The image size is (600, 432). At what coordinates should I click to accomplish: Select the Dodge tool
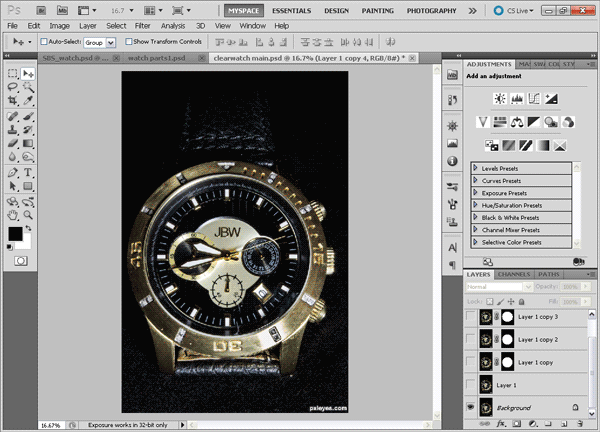(x=28, y=157)
